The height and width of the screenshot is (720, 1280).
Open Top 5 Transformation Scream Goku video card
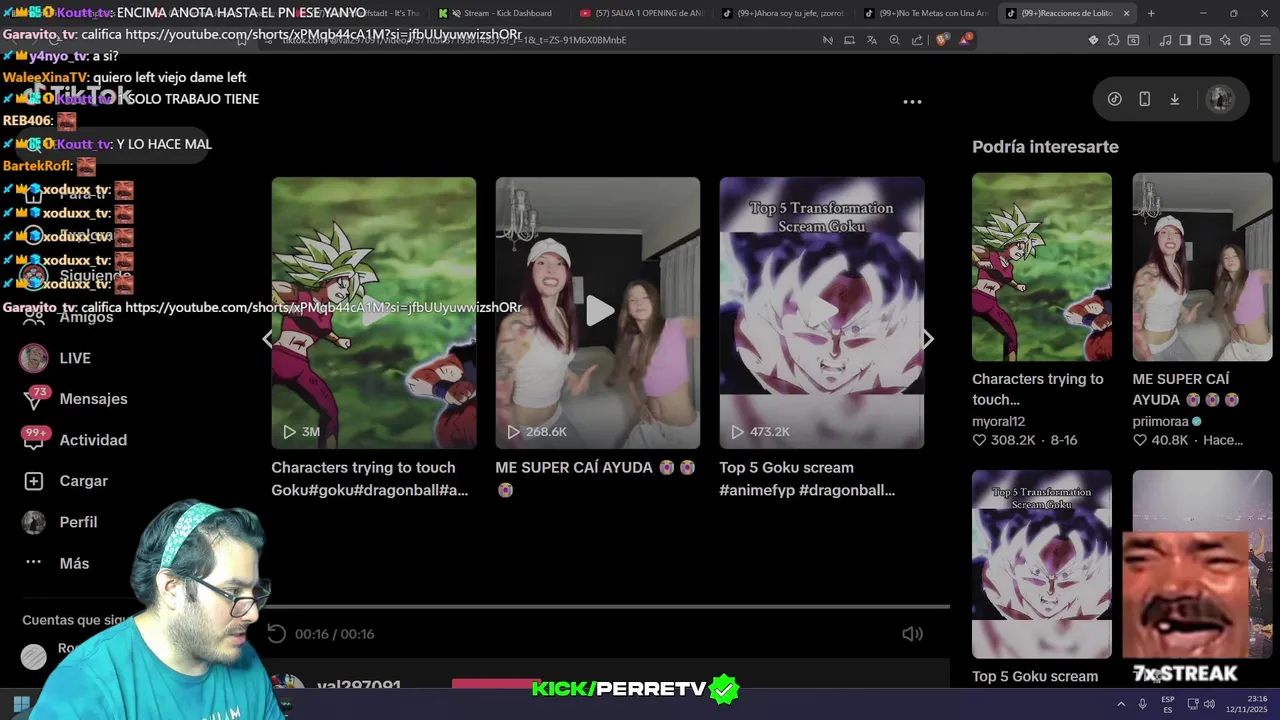(x=822, y=312)
